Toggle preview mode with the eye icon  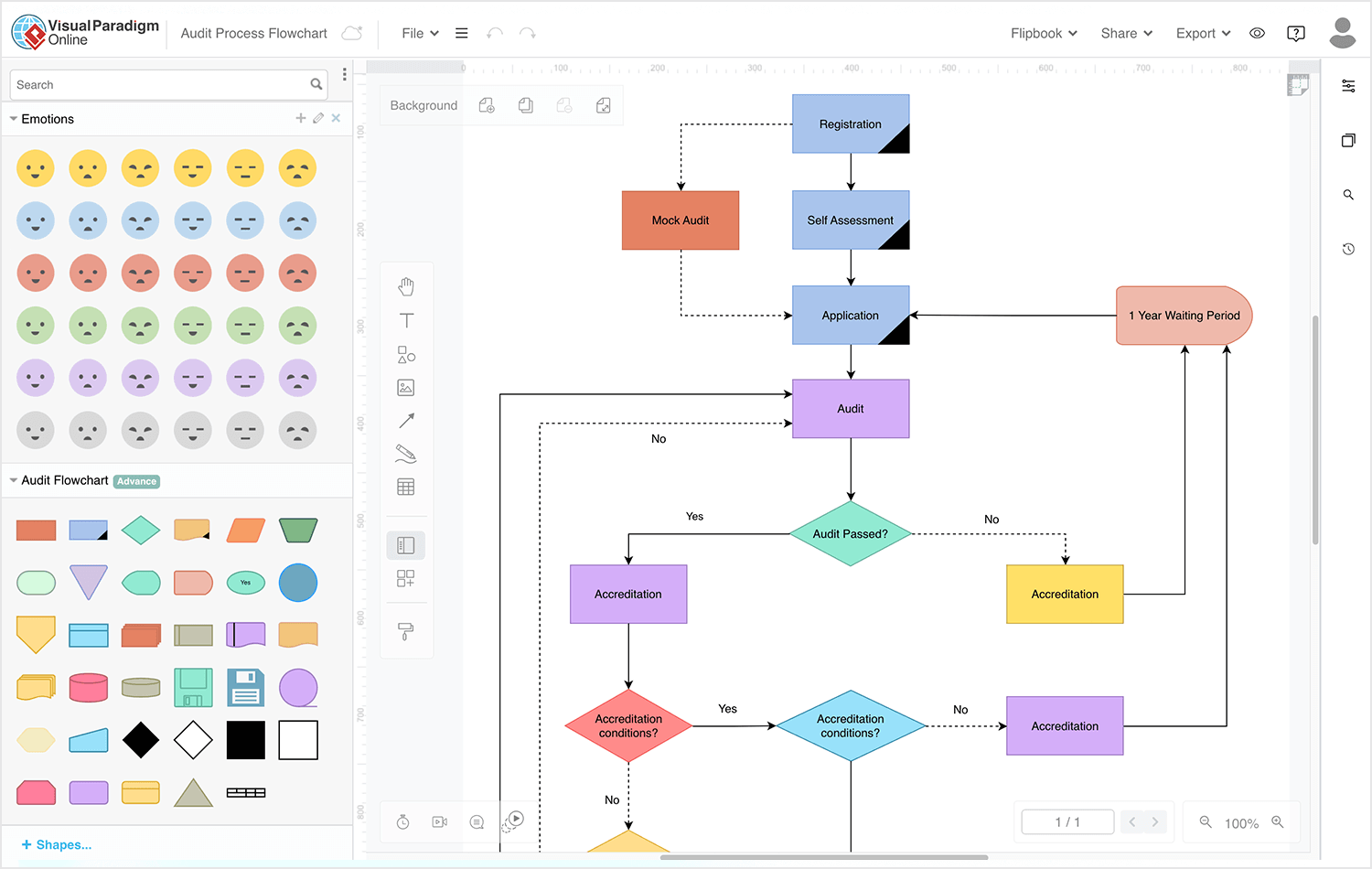[1258, 33]
